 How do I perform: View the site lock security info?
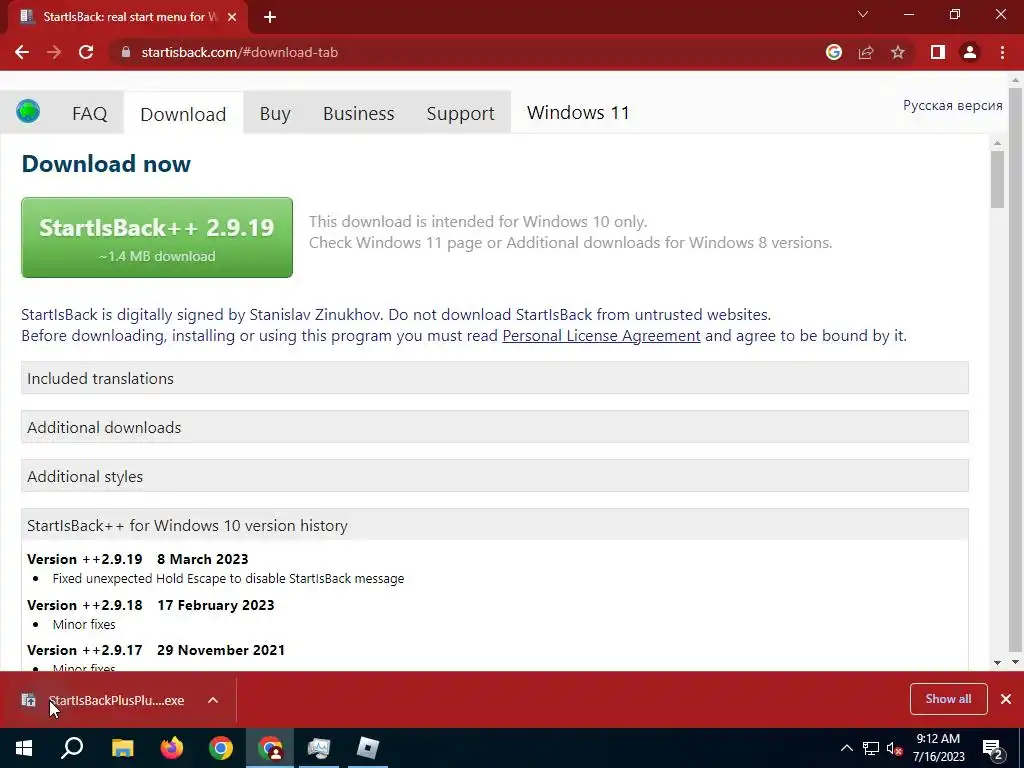click(126, 52)
